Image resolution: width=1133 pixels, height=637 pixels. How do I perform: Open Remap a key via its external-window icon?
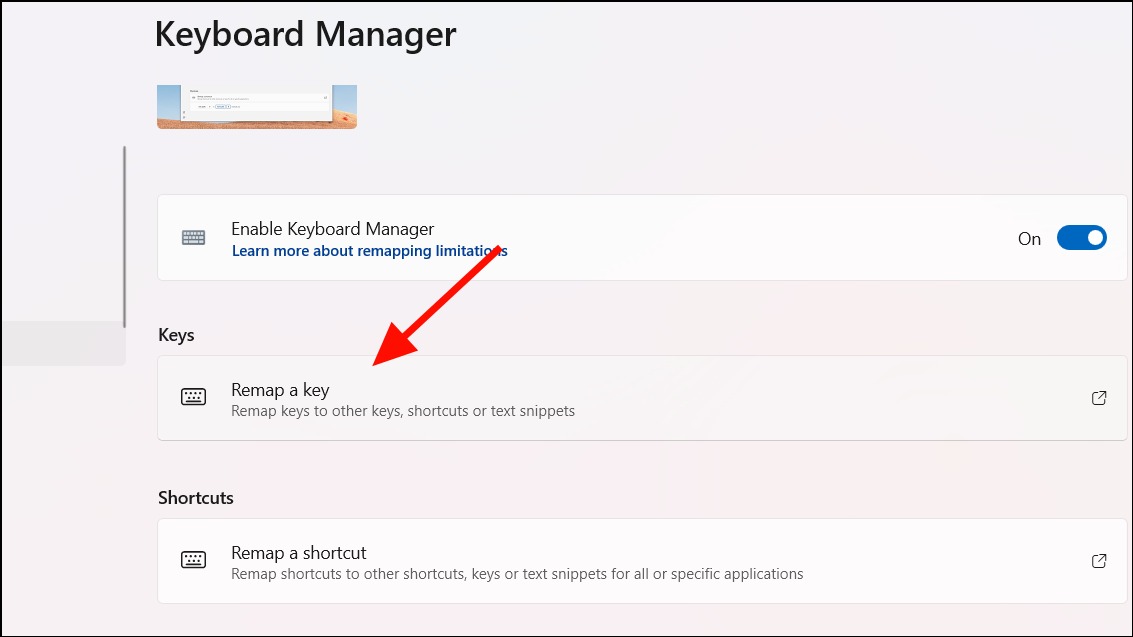tap(1098, 398)
